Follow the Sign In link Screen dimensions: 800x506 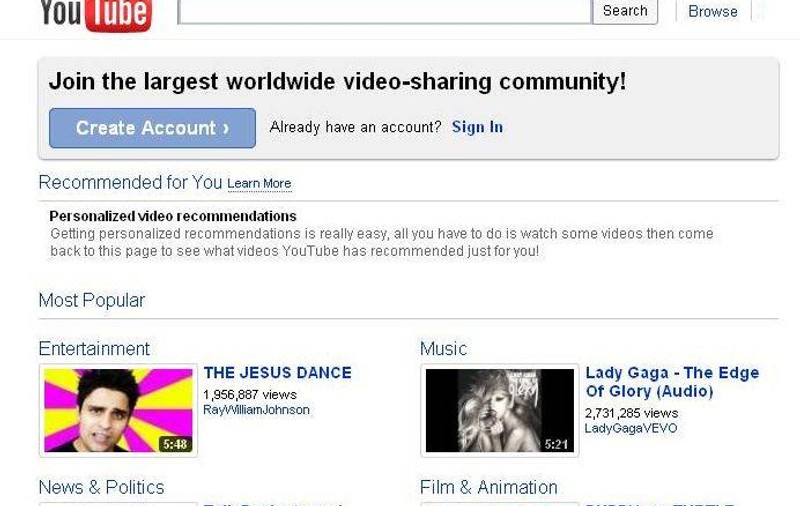[477, 127]
